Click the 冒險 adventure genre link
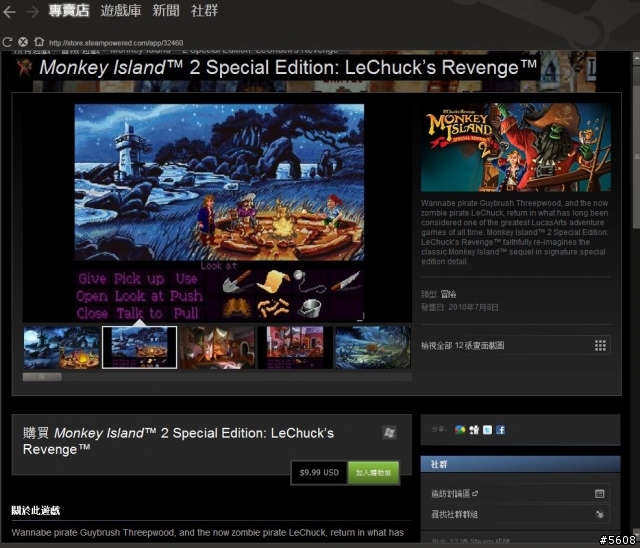Image resolution: width=640 pixels, height=548 pixels. (449, 294)
